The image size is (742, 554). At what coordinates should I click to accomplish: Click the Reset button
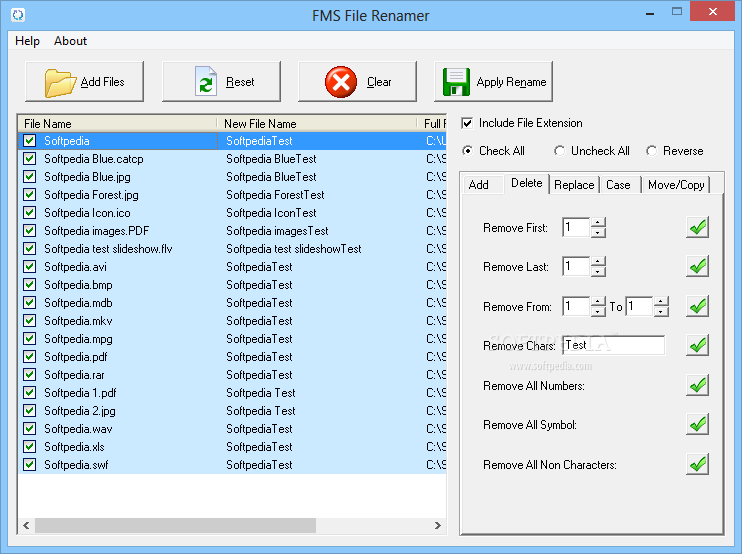point(221,81)
